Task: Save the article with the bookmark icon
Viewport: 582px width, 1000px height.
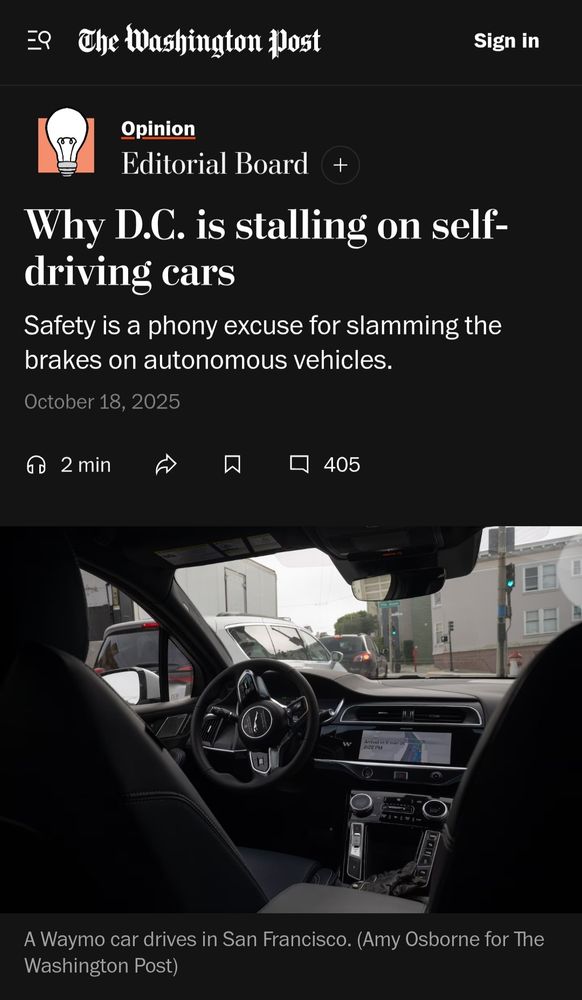Action: [233, 465]
